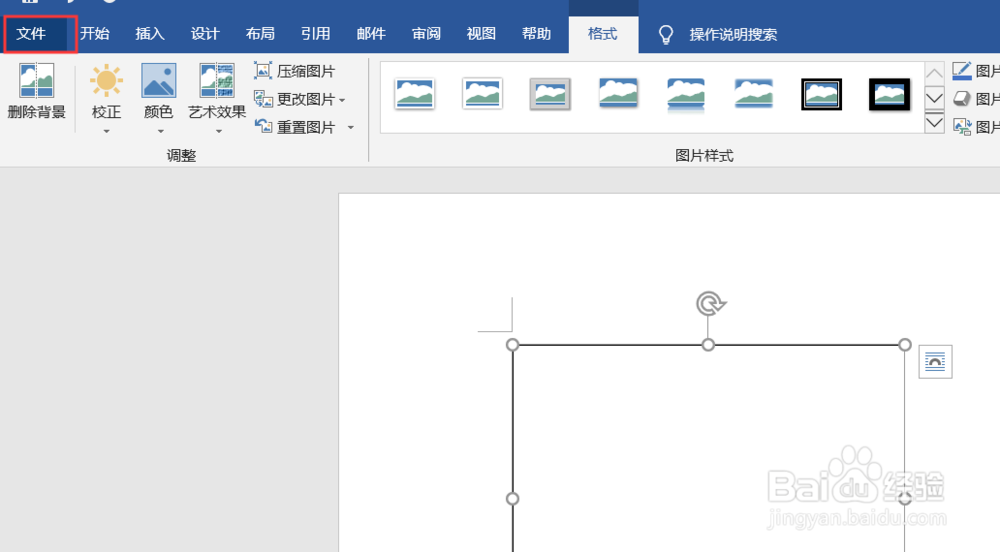Viewport: 1000px width, 552px height.
Task: Click the top-middle resize handle of picture
Action: click(708, 345)
